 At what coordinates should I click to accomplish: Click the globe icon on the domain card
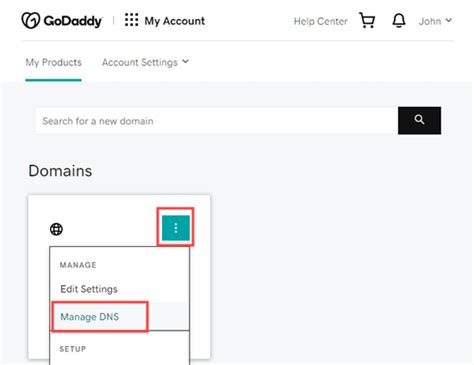click(x=56, y=229)
